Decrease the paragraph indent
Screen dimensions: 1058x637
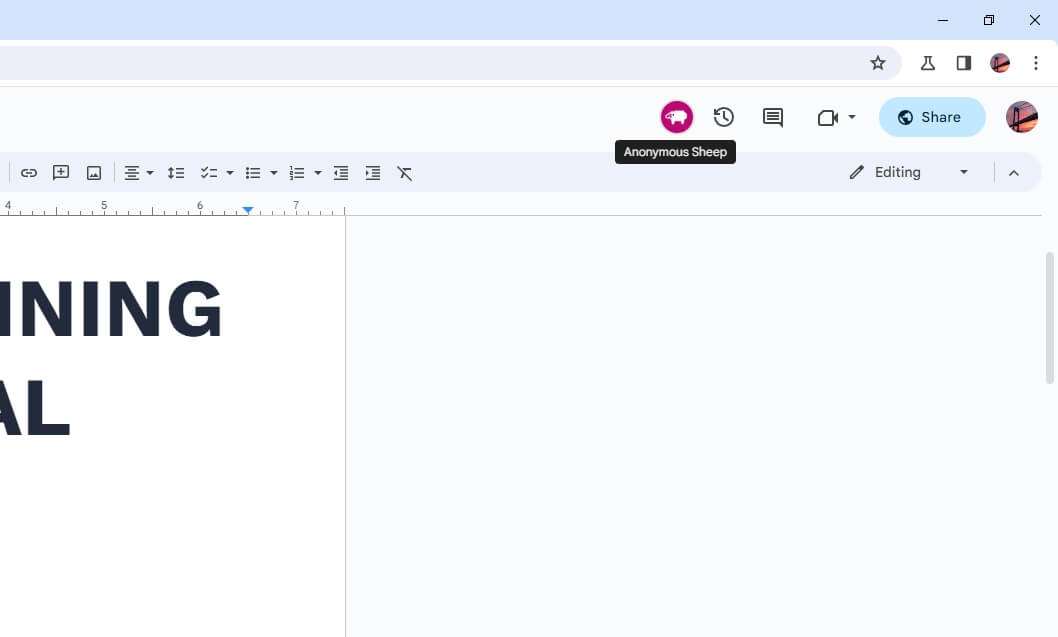(x=341, y=172)
